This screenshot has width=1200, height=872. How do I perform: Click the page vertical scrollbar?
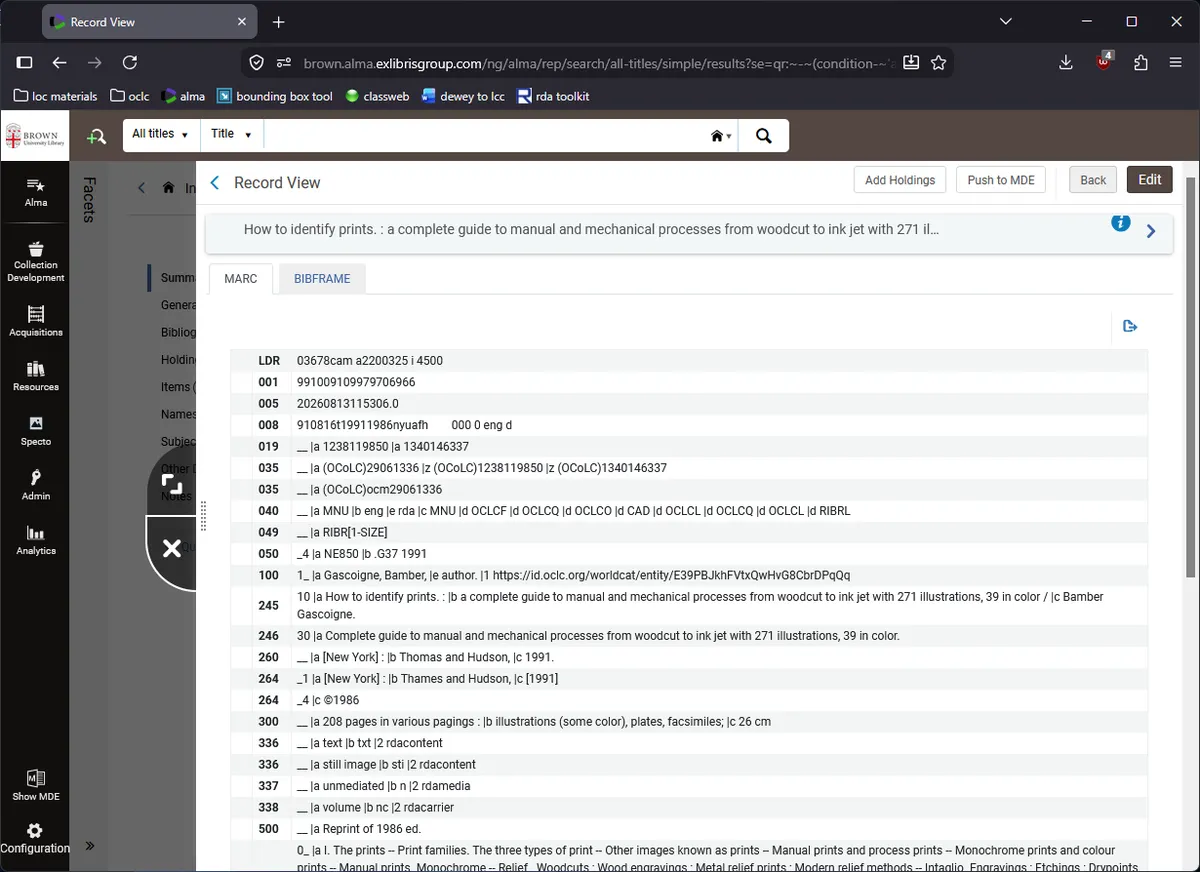click(x=1190, y=376)
